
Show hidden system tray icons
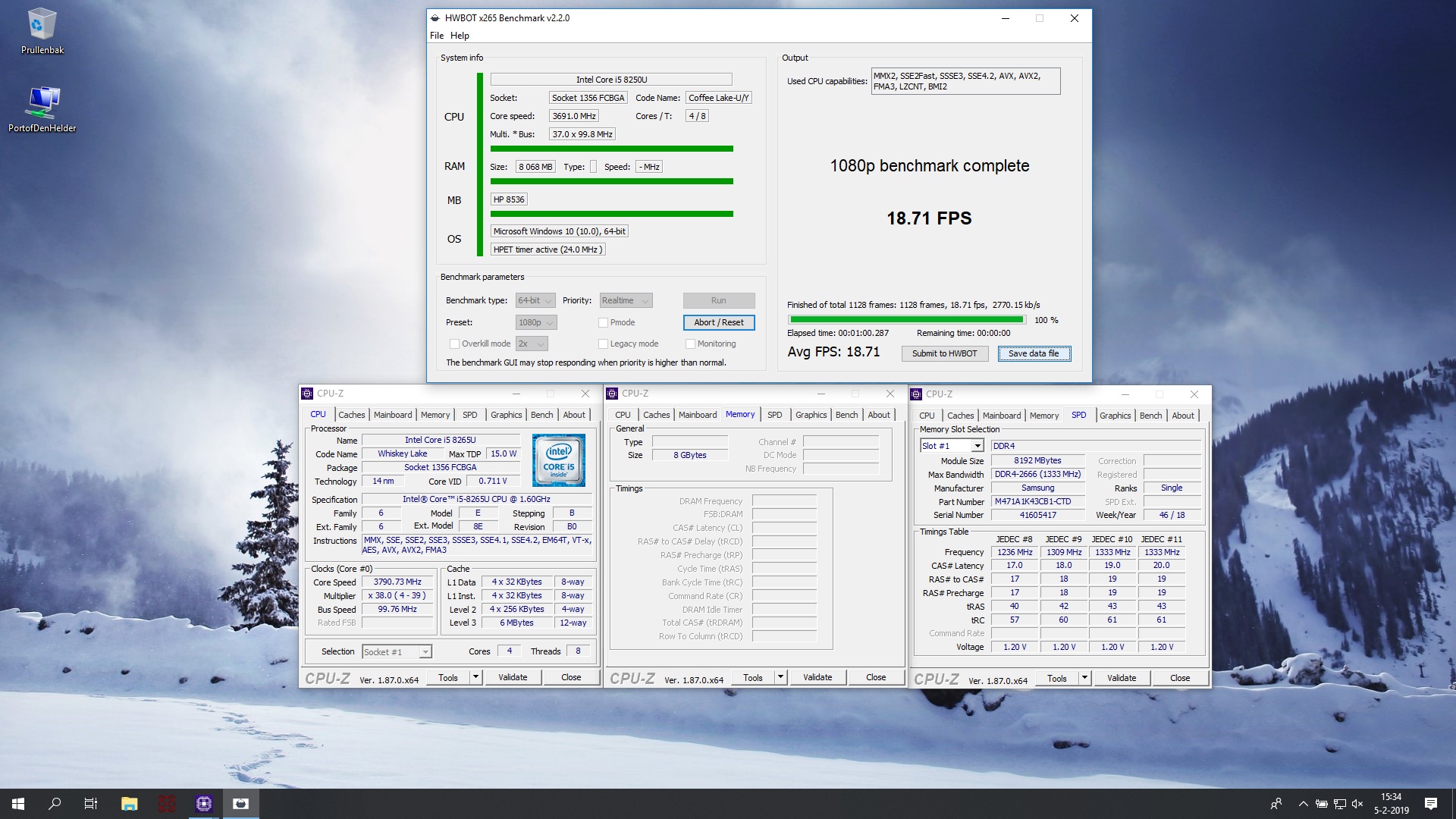[x=1303, y=804]
